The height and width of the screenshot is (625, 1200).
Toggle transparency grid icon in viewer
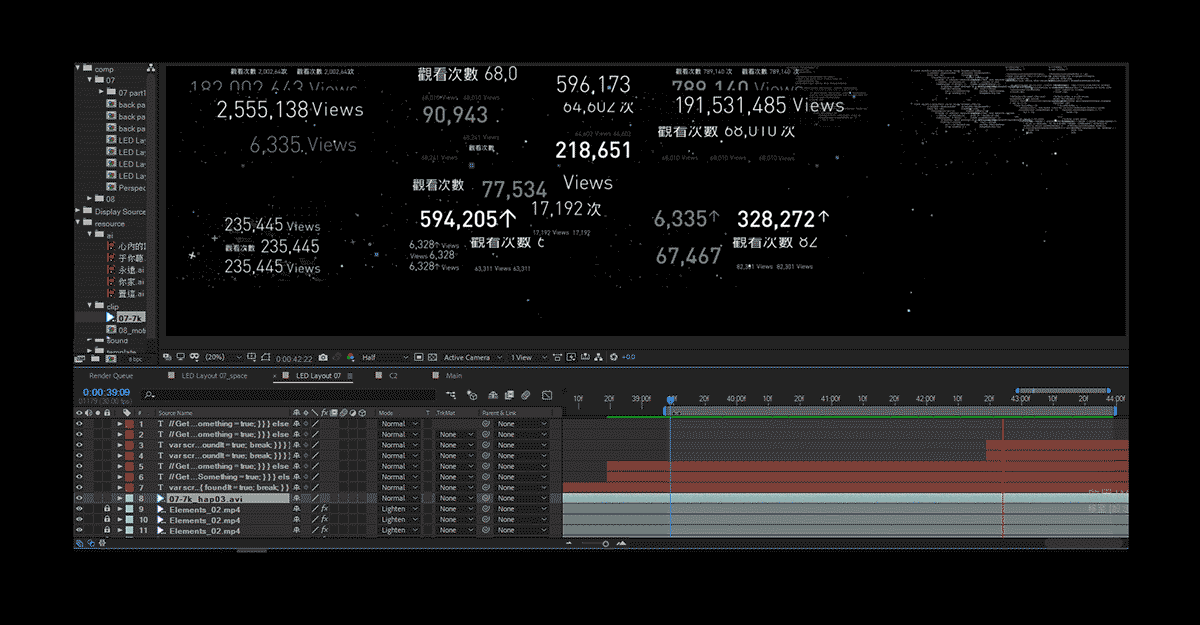[432, 357]
